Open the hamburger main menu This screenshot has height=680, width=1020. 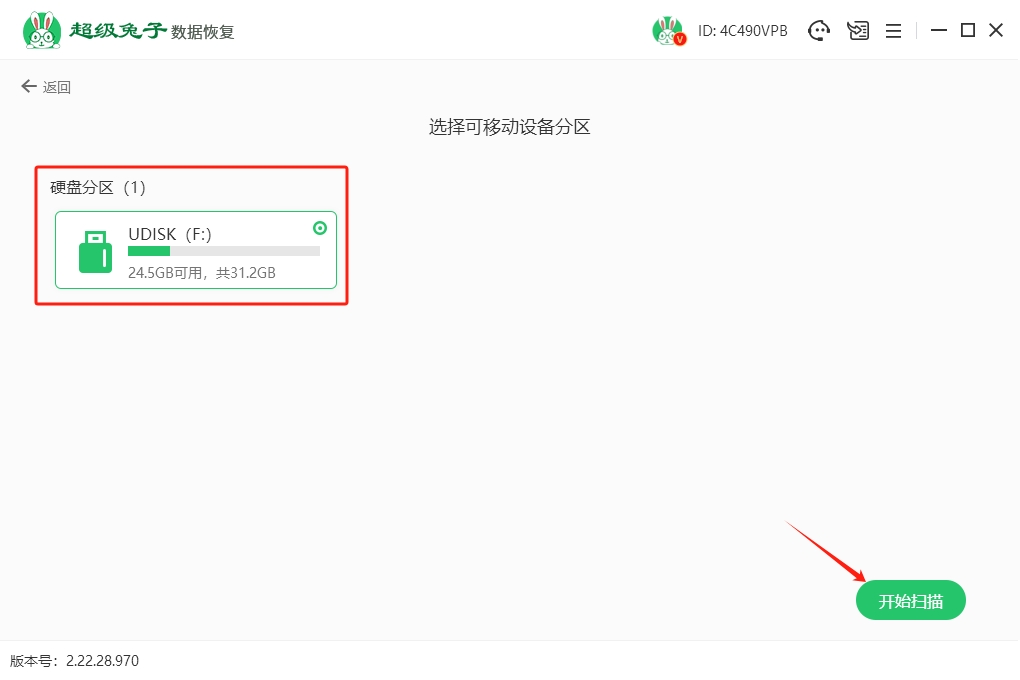pyautogui.click(x=894, y=31)
